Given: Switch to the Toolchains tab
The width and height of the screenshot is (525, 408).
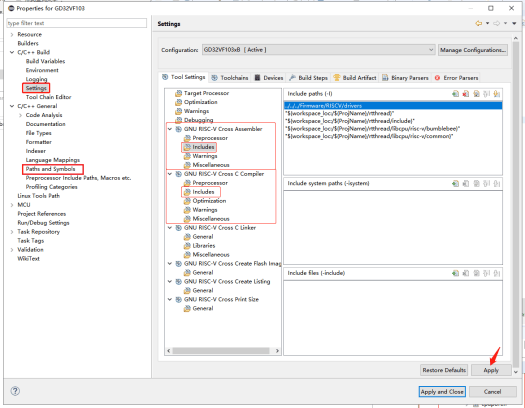Looking at the screenshot, I should (230, 78).
